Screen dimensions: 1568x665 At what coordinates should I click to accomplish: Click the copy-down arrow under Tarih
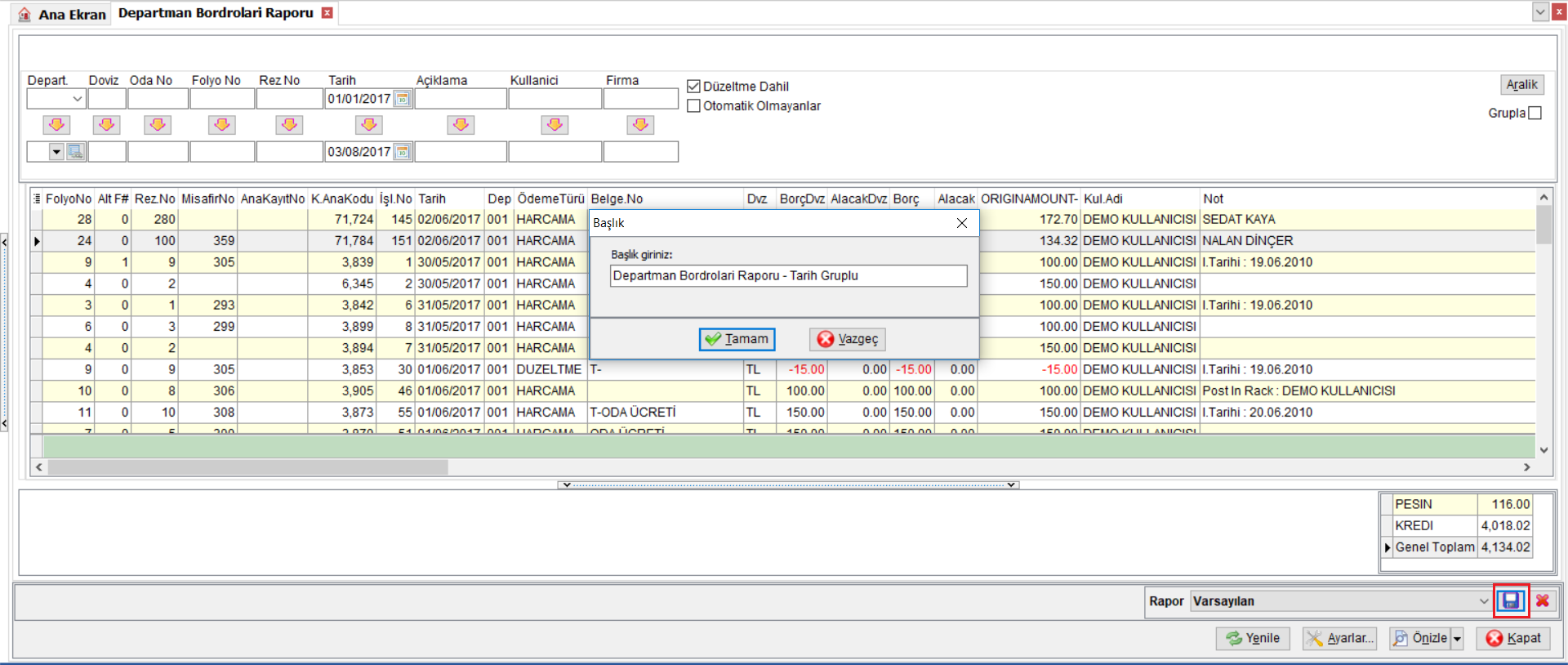(369, 125)
